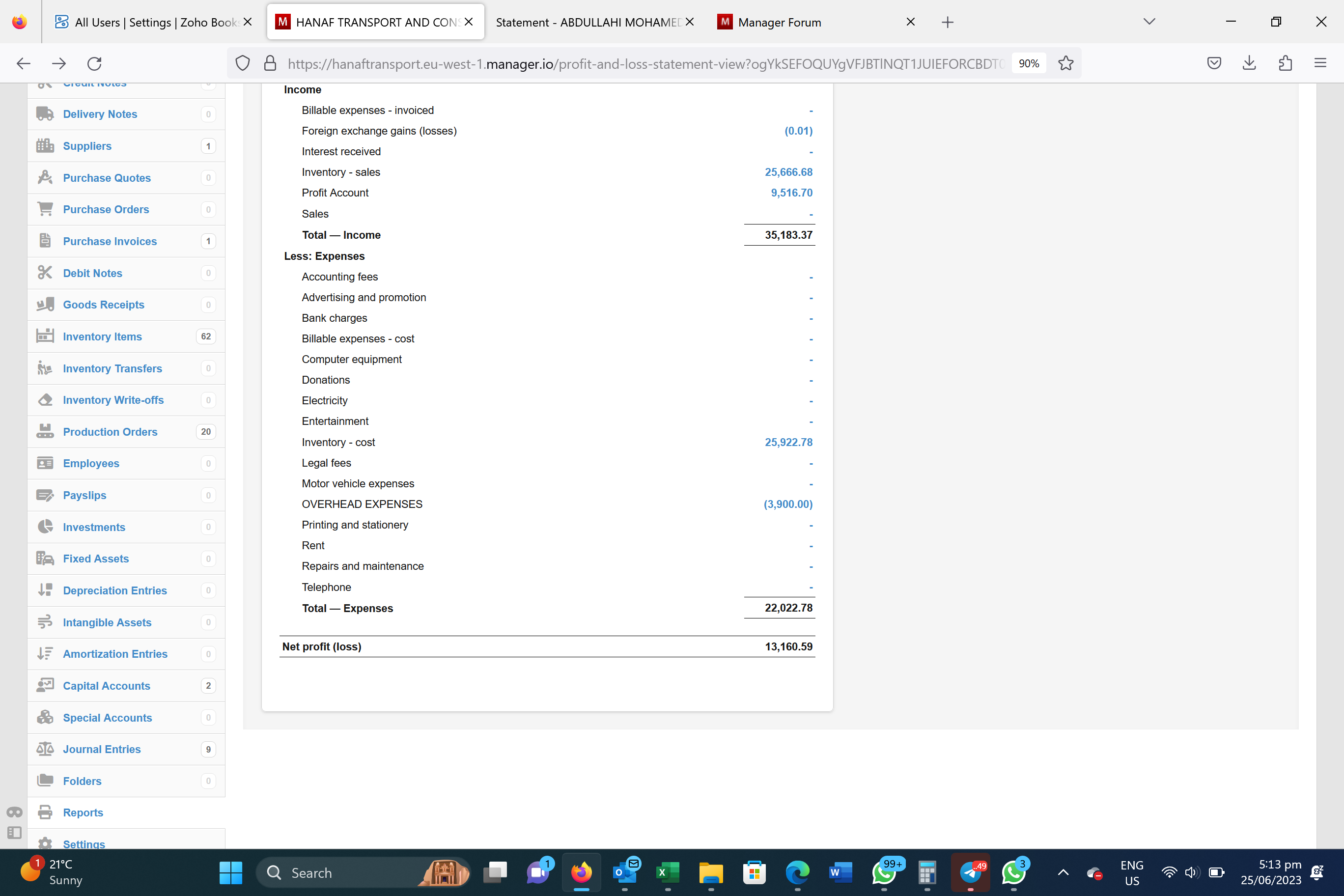
Task: Reset the 90% zoom level indicator
Action: click(x=1029, y=63)
